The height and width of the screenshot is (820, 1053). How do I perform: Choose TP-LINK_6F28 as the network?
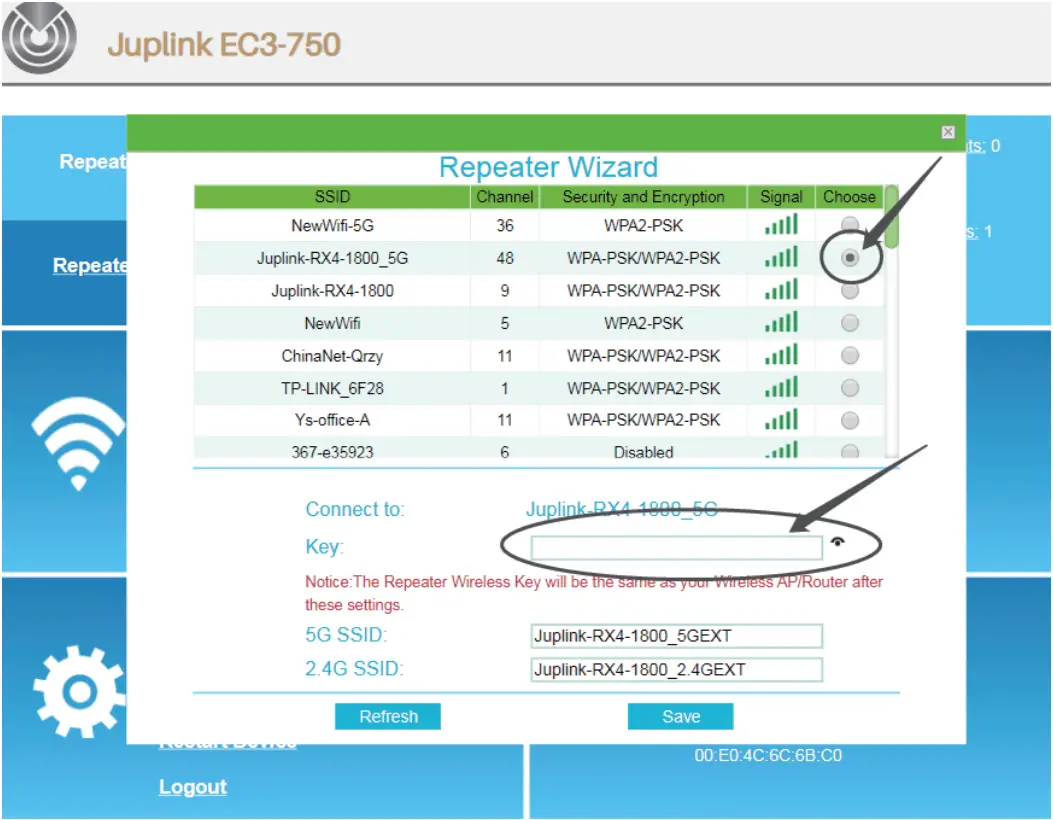(x=849, y=388)
